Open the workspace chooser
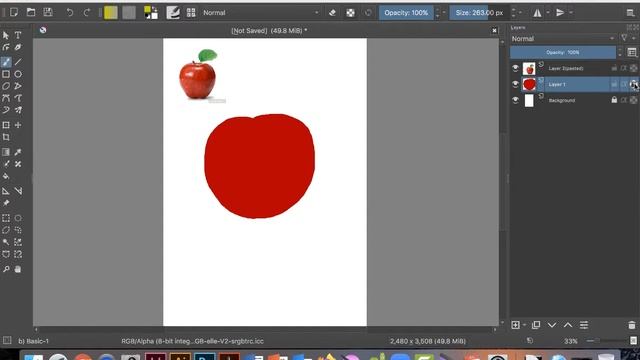The image size is (640, 360). click(631, 13)
